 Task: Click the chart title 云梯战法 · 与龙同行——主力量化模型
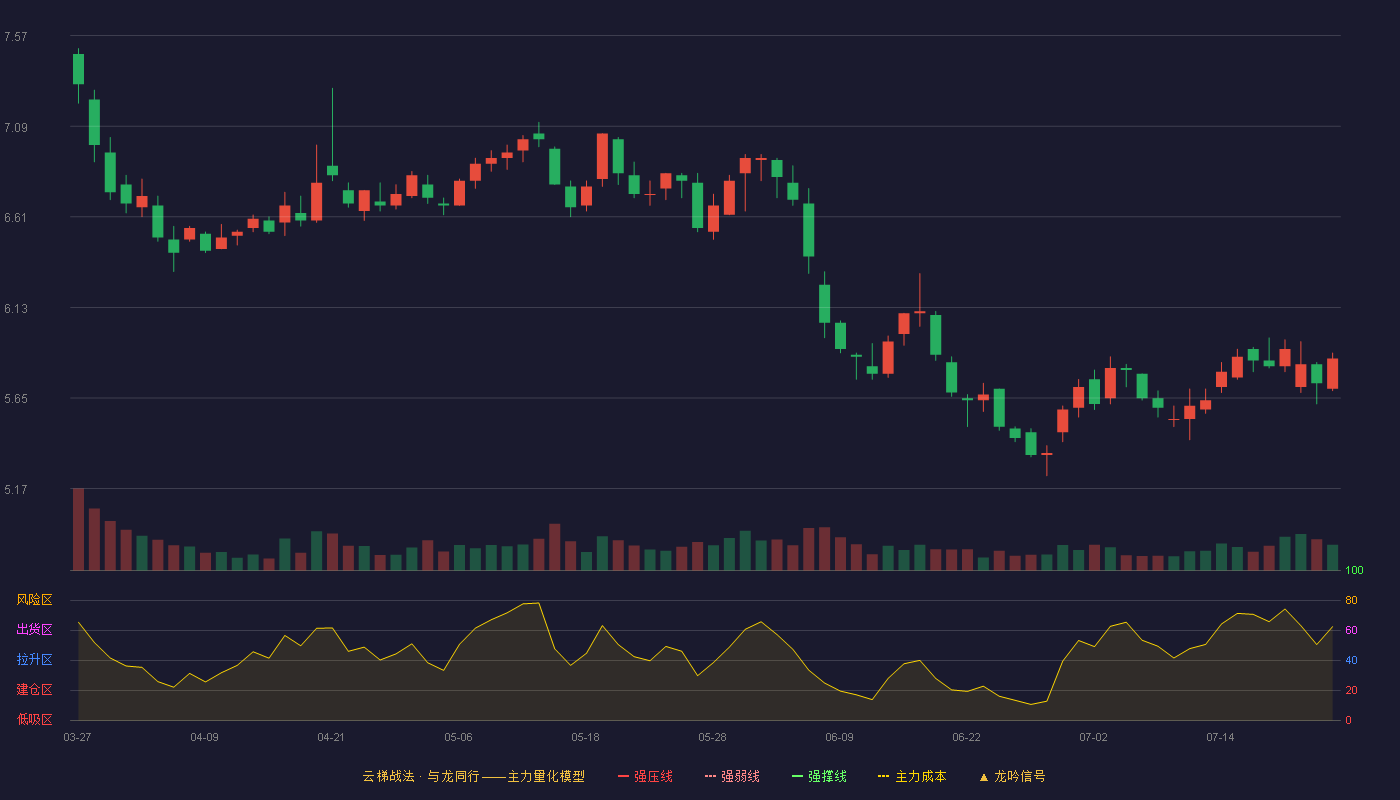[473, 776]
